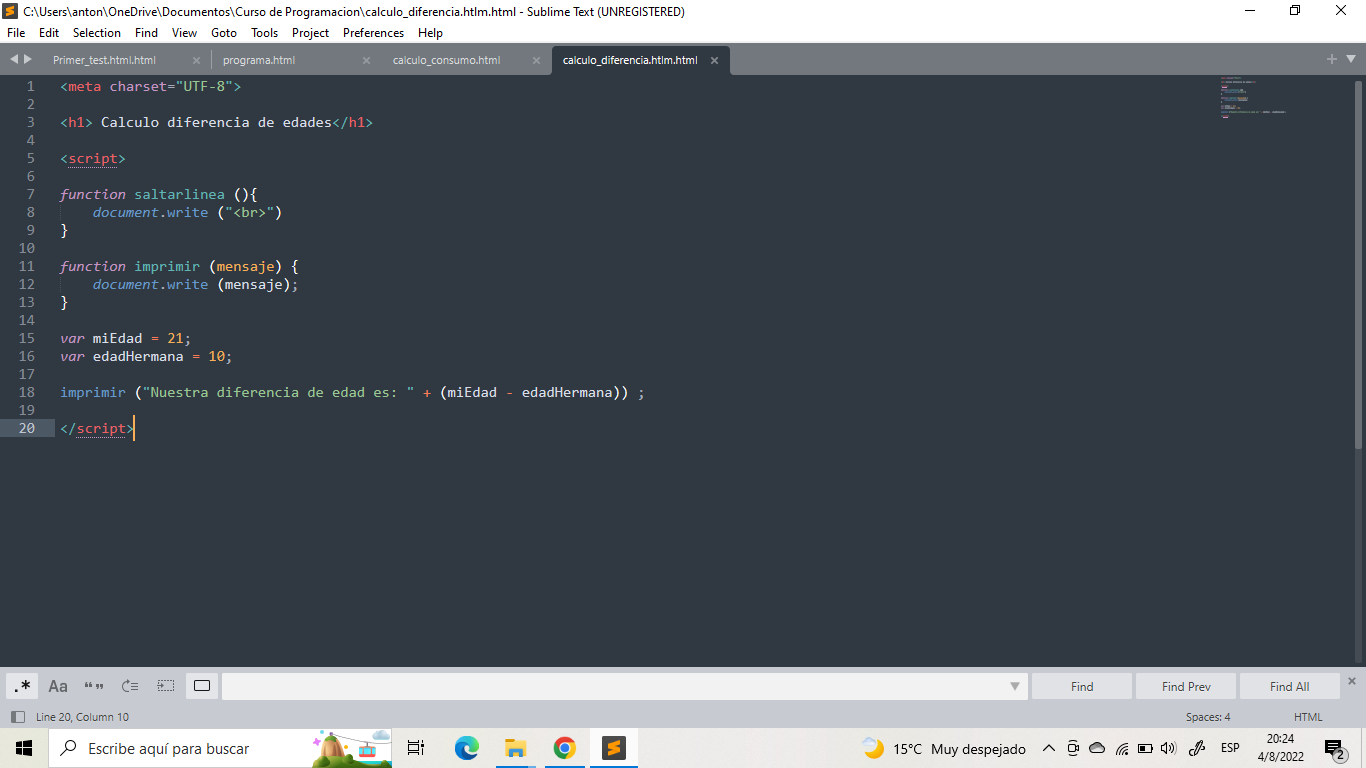Viewport: 1366px width, 768px height.
Task: Toggle highlight matches option
Action: [202, 686]
